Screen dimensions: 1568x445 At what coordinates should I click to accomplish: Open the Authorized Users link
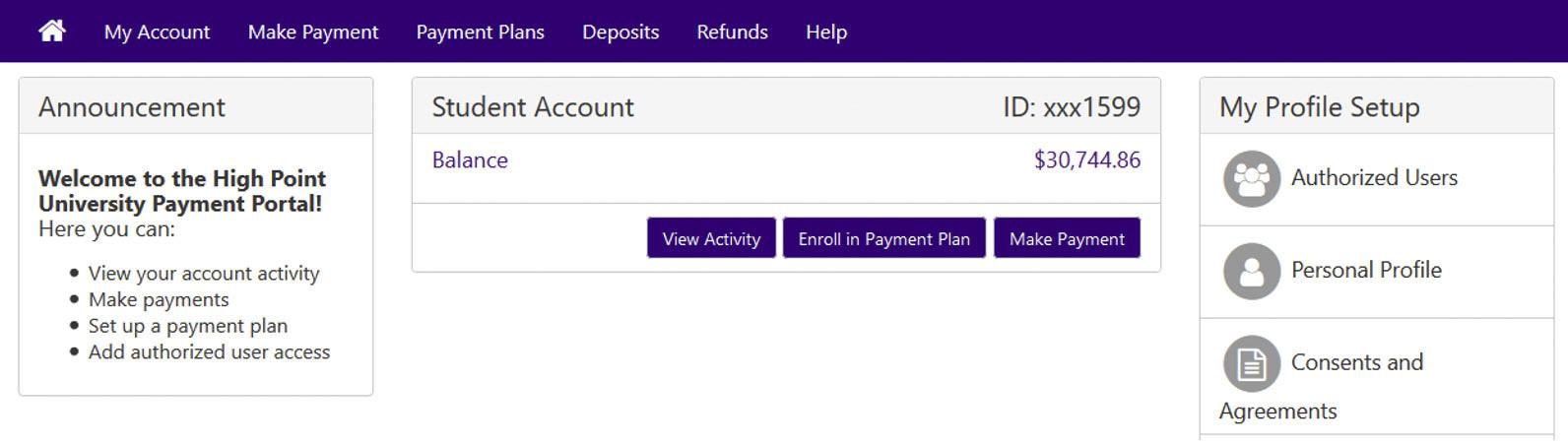coord(1374,178)
